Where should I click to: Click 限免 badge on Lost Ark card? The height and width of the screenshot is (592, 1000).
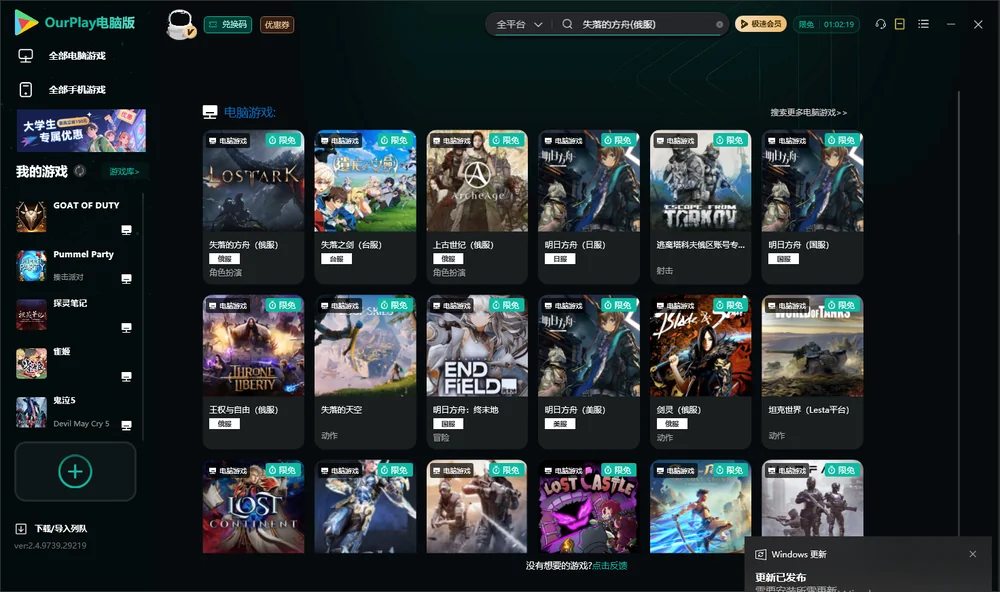tap(283, 140)
